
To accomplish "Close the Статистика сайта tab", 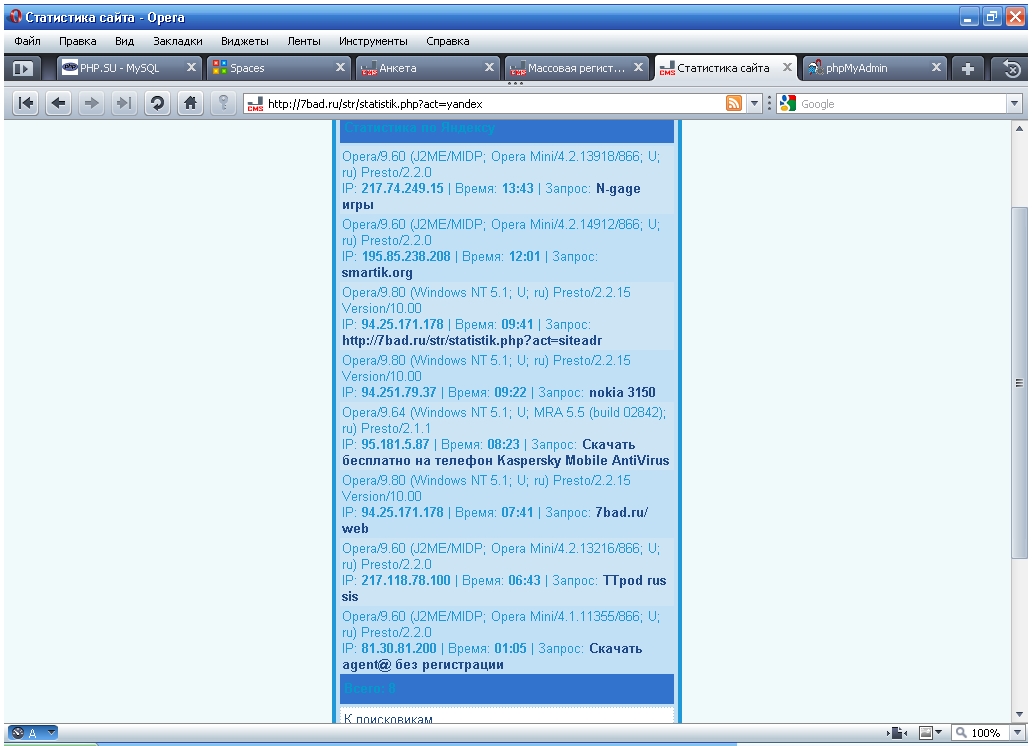I will point(787,67).
